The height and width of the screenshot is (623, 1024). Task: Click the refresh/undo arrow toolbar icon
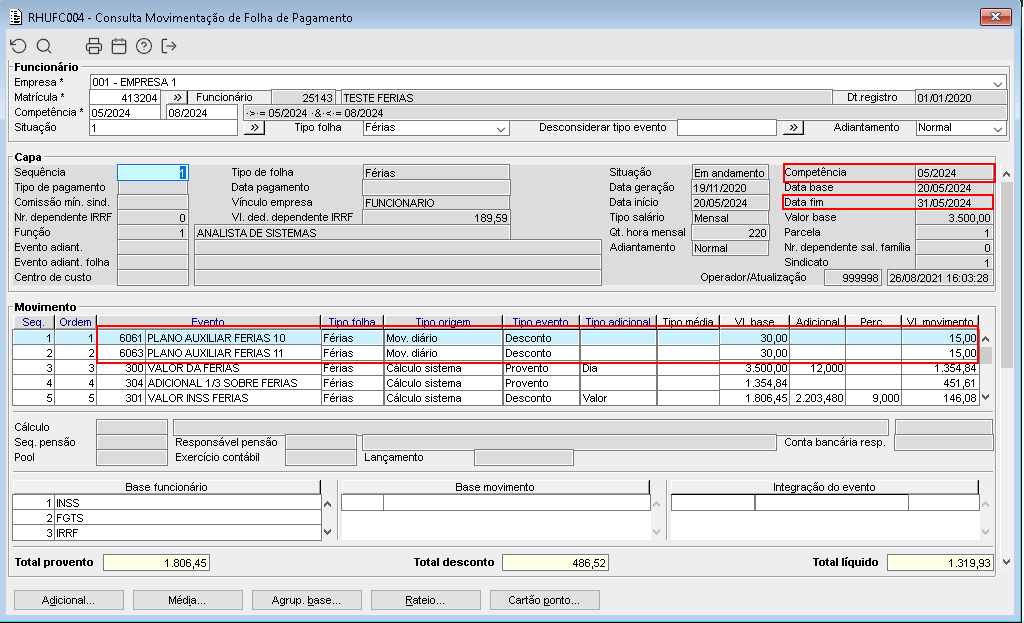pyautogui.click(x=19, y=46)
